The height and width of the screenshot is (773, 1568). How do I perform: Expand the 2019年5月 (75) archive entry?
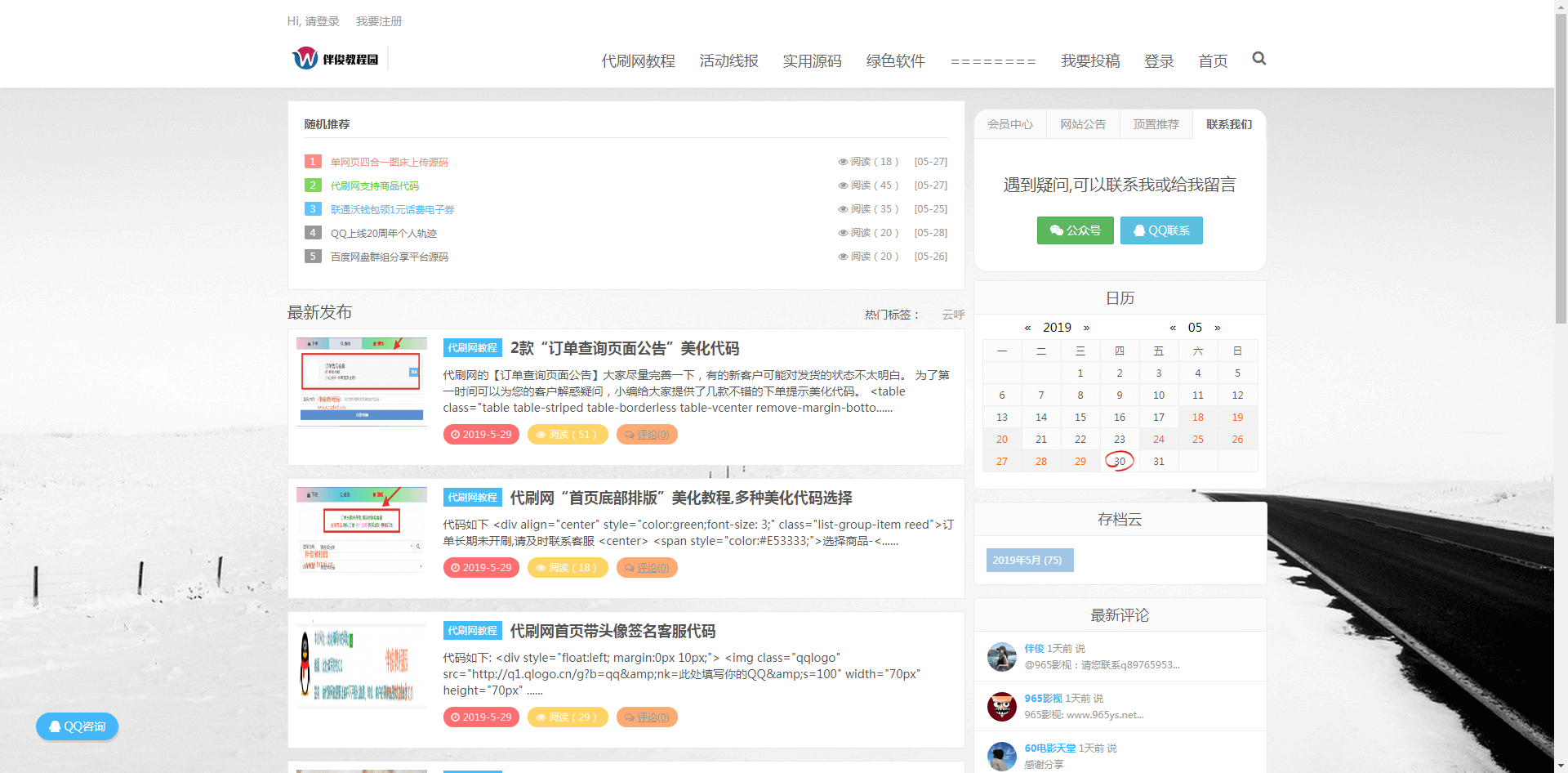point(1029,560)
